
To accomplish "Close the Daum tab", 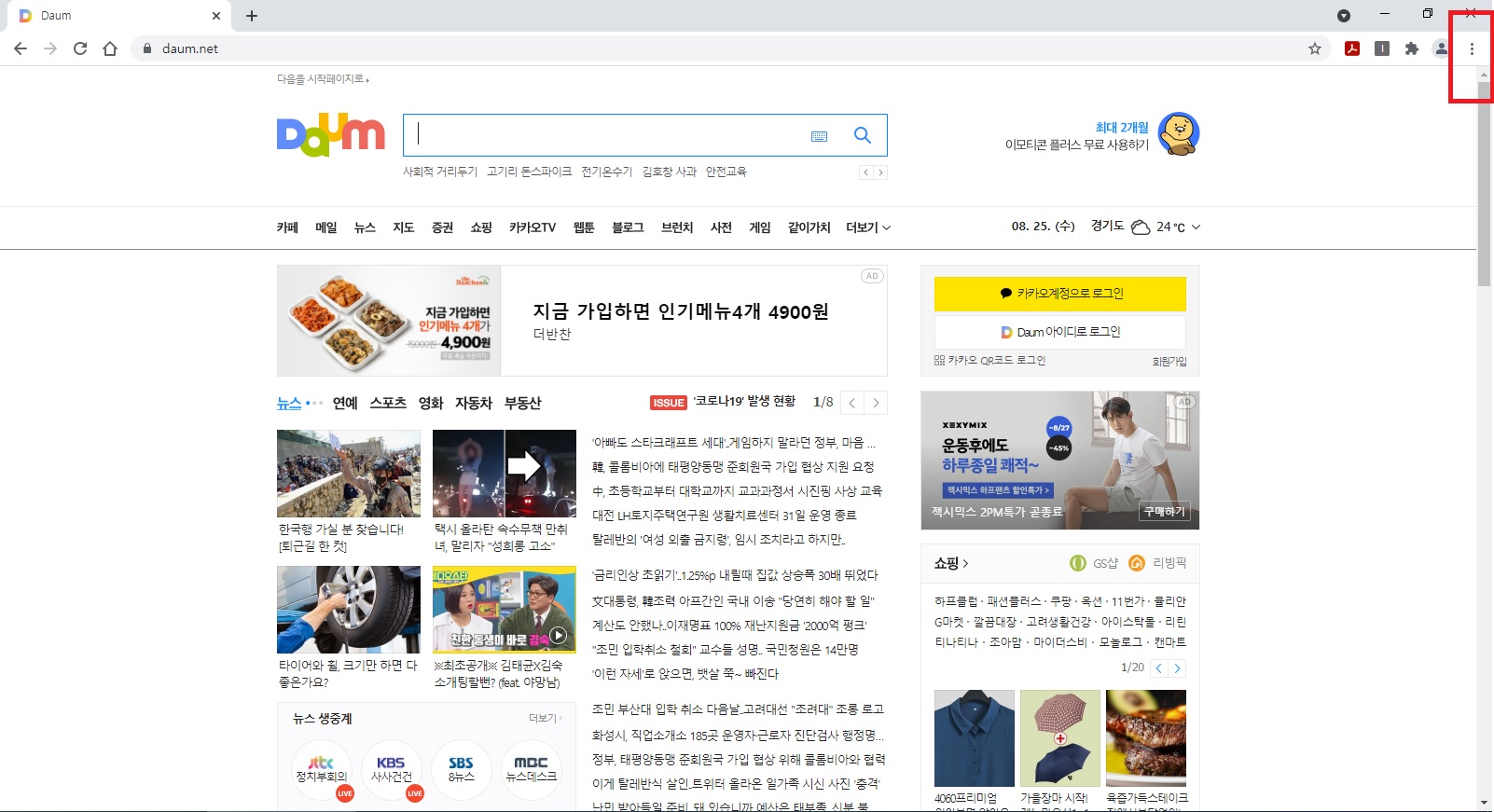I will 216,16.
